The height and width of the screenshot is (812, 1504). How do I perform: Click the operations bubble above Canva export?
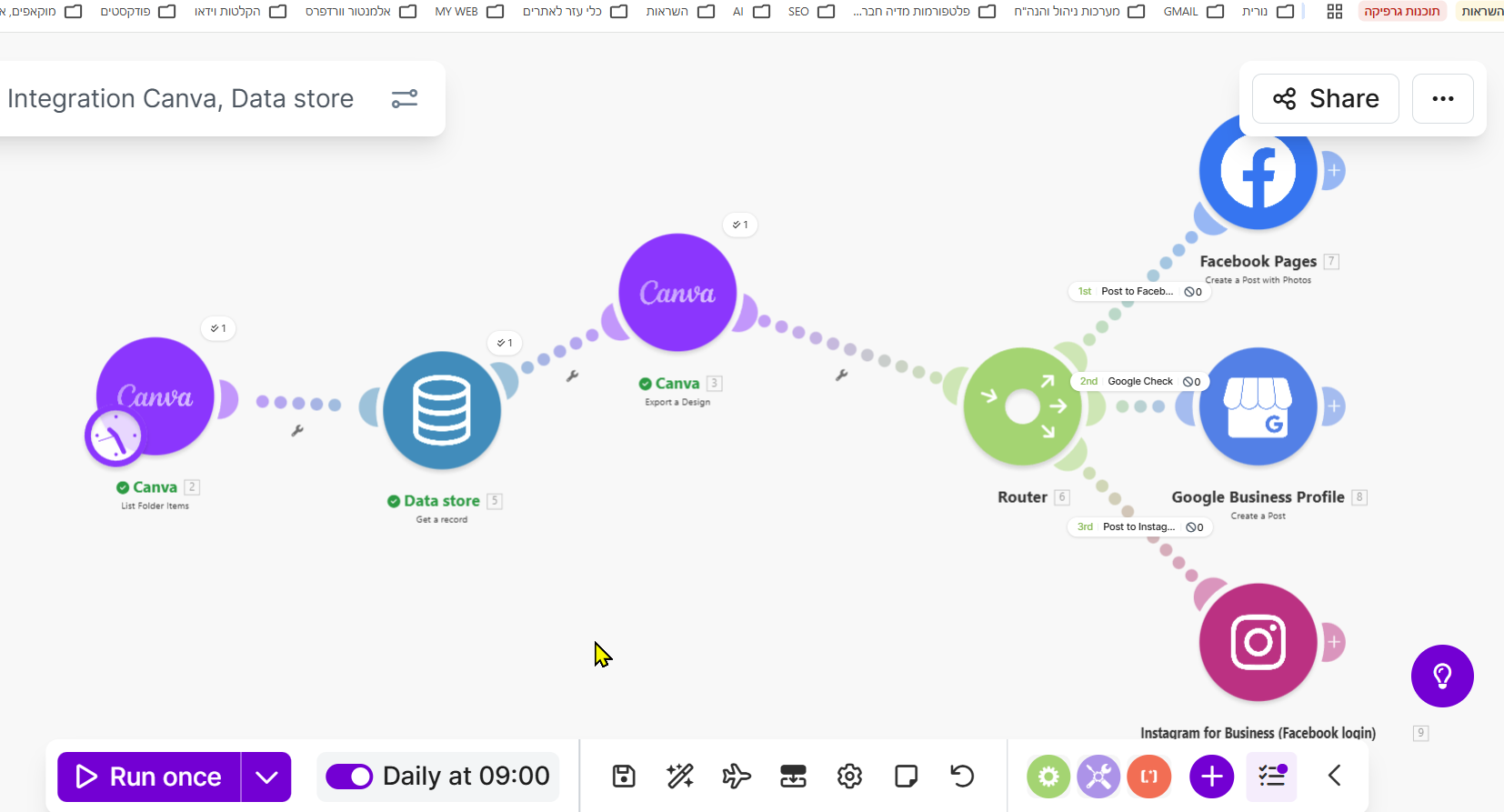(x=740, y=225)
